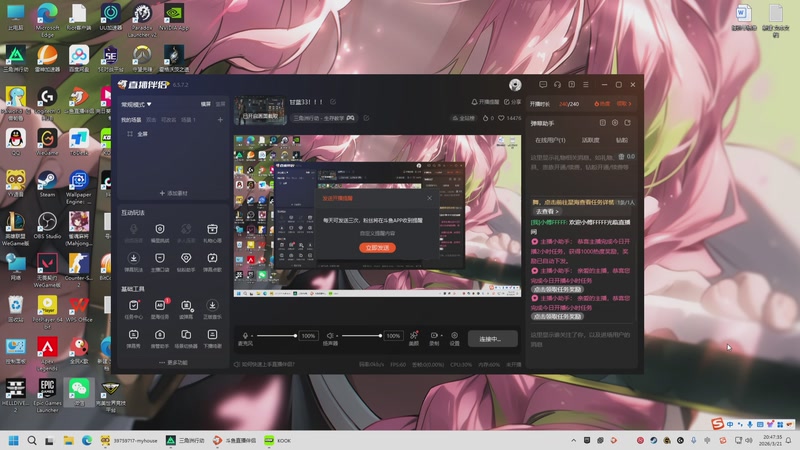Viewport: 800px width, 450px height.
Task: Click the 去查看 > button
Action: 546,211
